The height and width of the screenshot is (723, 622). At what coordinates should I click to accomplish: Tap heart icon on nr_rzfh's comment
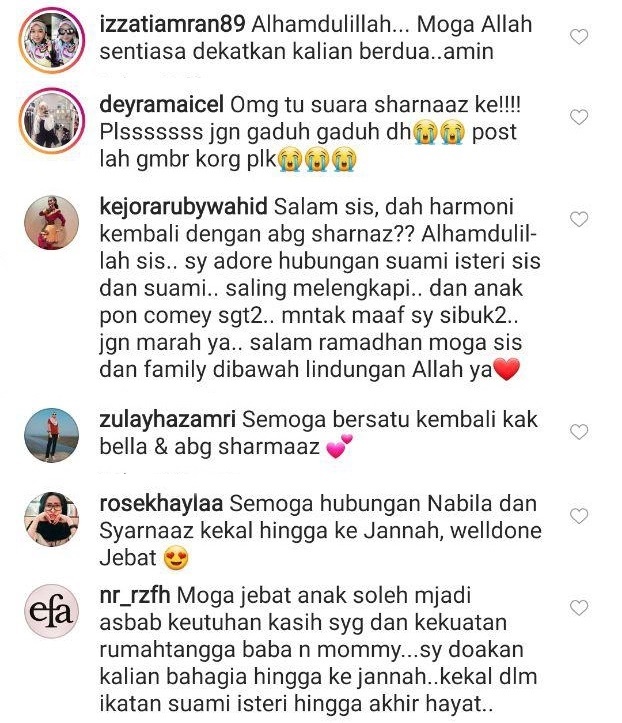[x=579, y=607]
